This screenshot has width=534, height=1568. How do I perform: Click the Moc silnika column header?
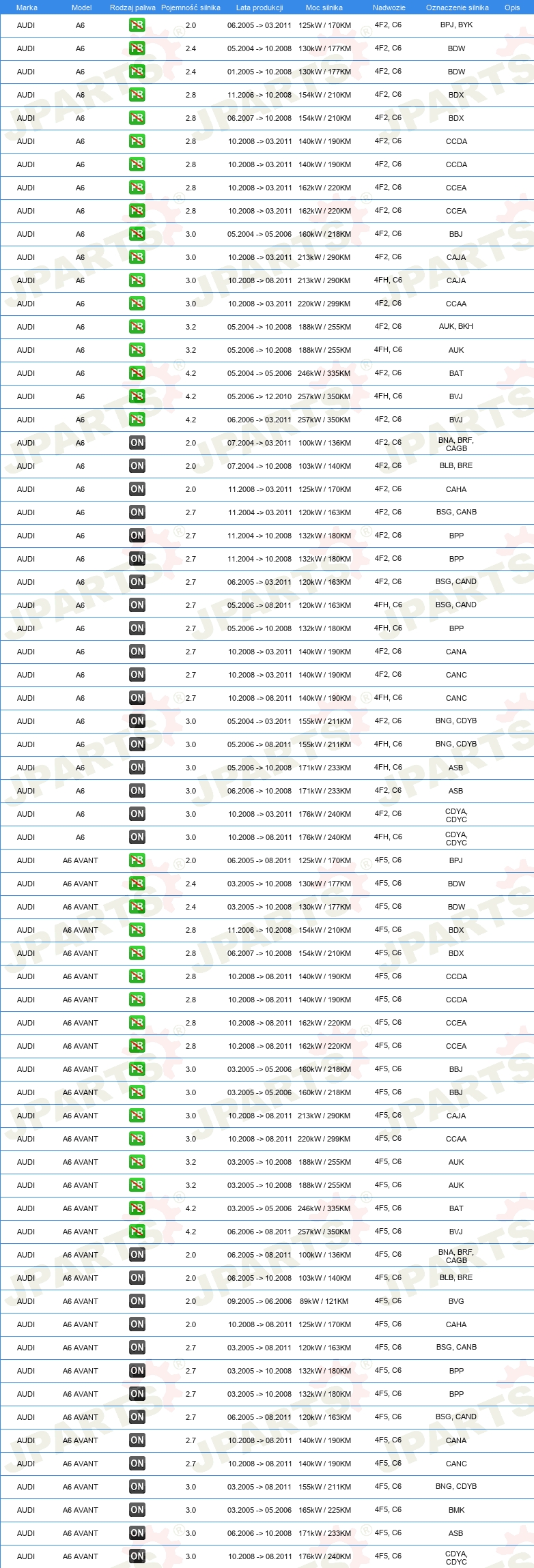(x=324, y=8)
